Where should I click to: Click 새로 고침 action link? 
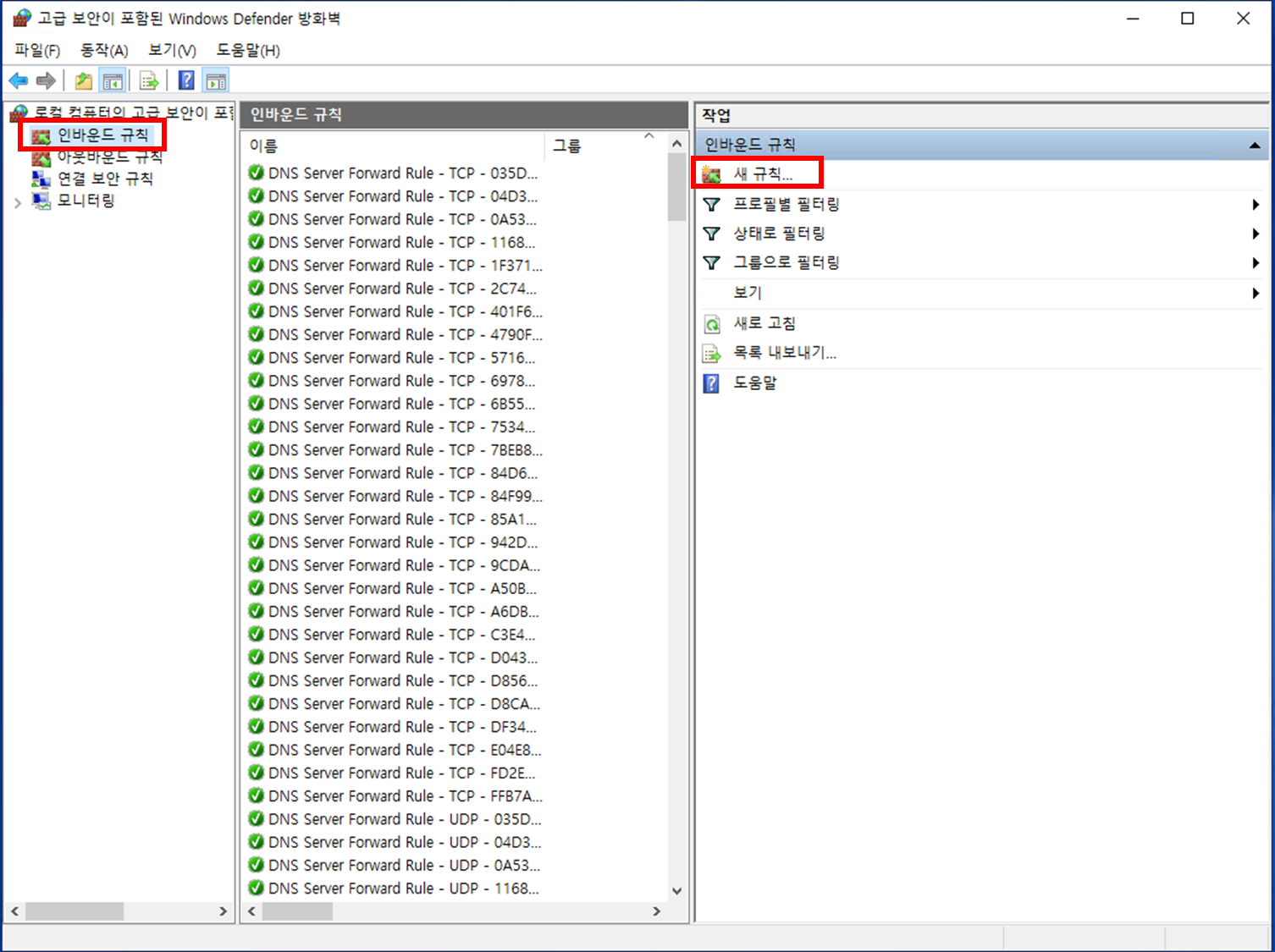764,324
